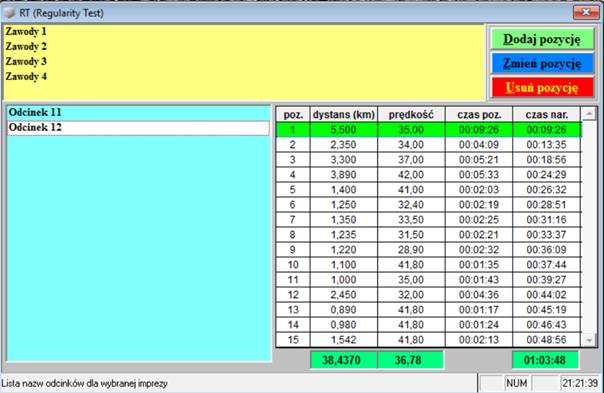This screenshot has width=604, height=393.
Task: Click the red Usuń pozycję button
Action: 542,87
